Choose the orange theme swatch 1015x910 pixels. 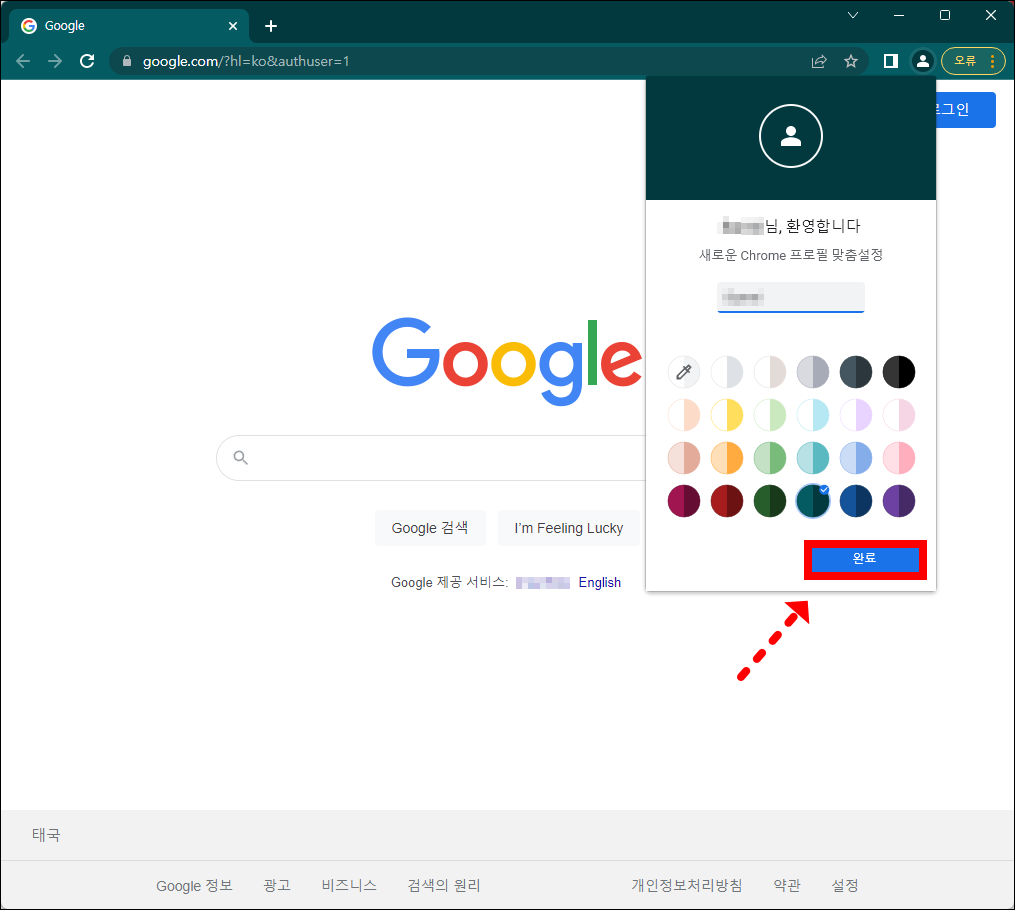click(x=727, y=458)
